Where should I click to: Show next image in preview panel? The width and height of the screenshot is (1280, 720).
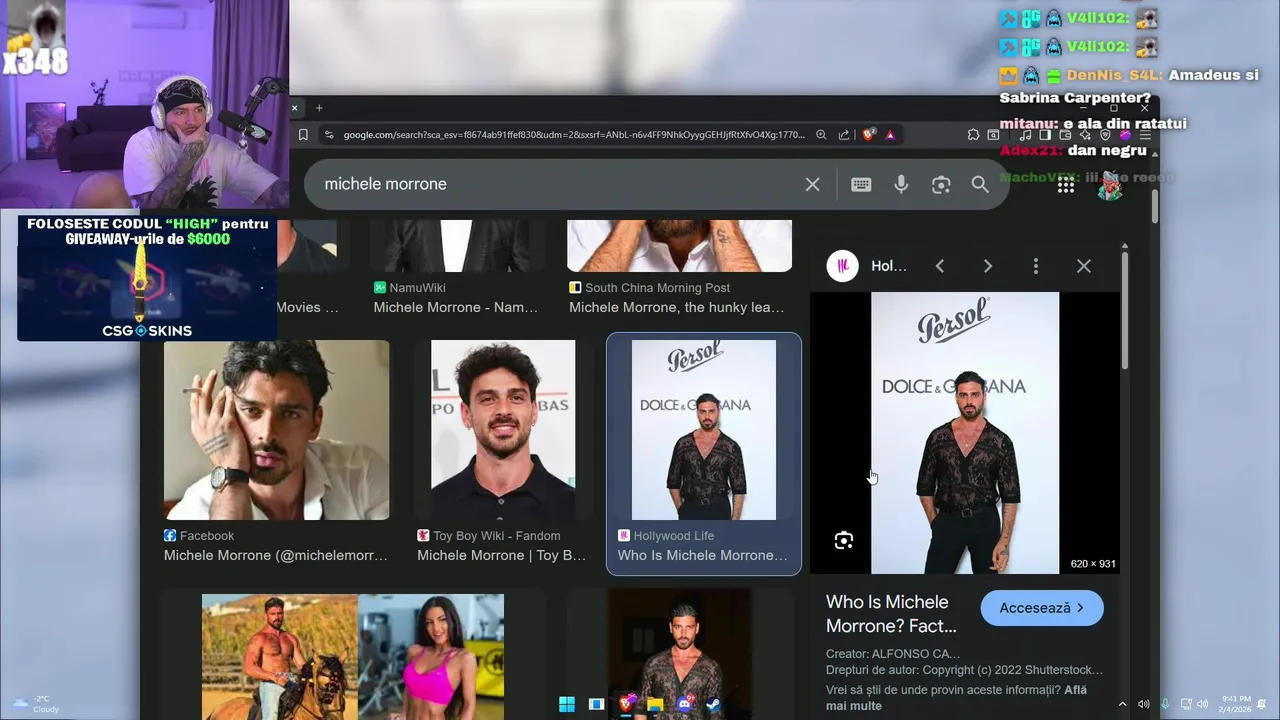987,266
